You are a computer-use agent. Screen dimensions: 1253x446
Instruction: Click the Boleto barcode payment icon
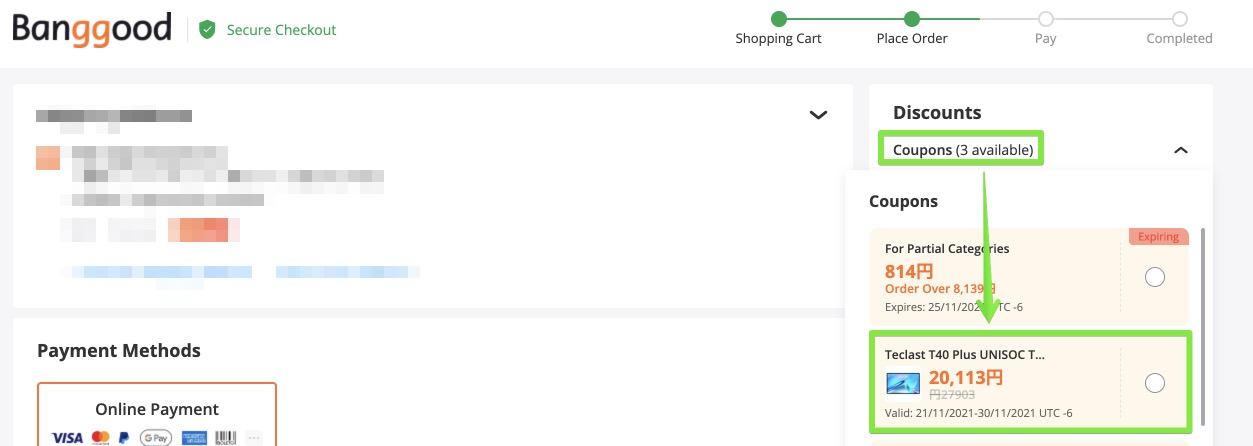[x=226, y=438]
